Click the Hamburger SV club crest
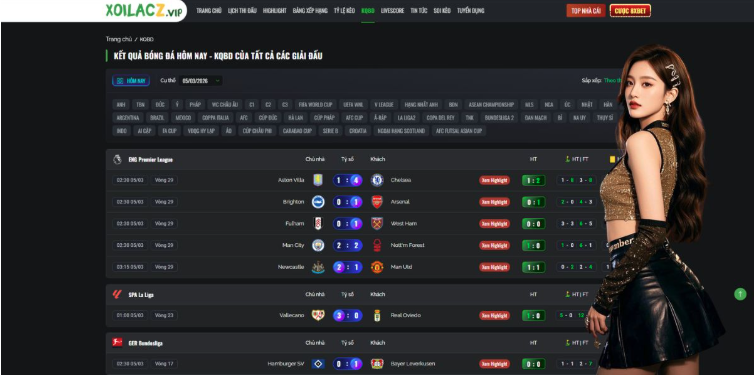The image size is (755, 375). 318,364
